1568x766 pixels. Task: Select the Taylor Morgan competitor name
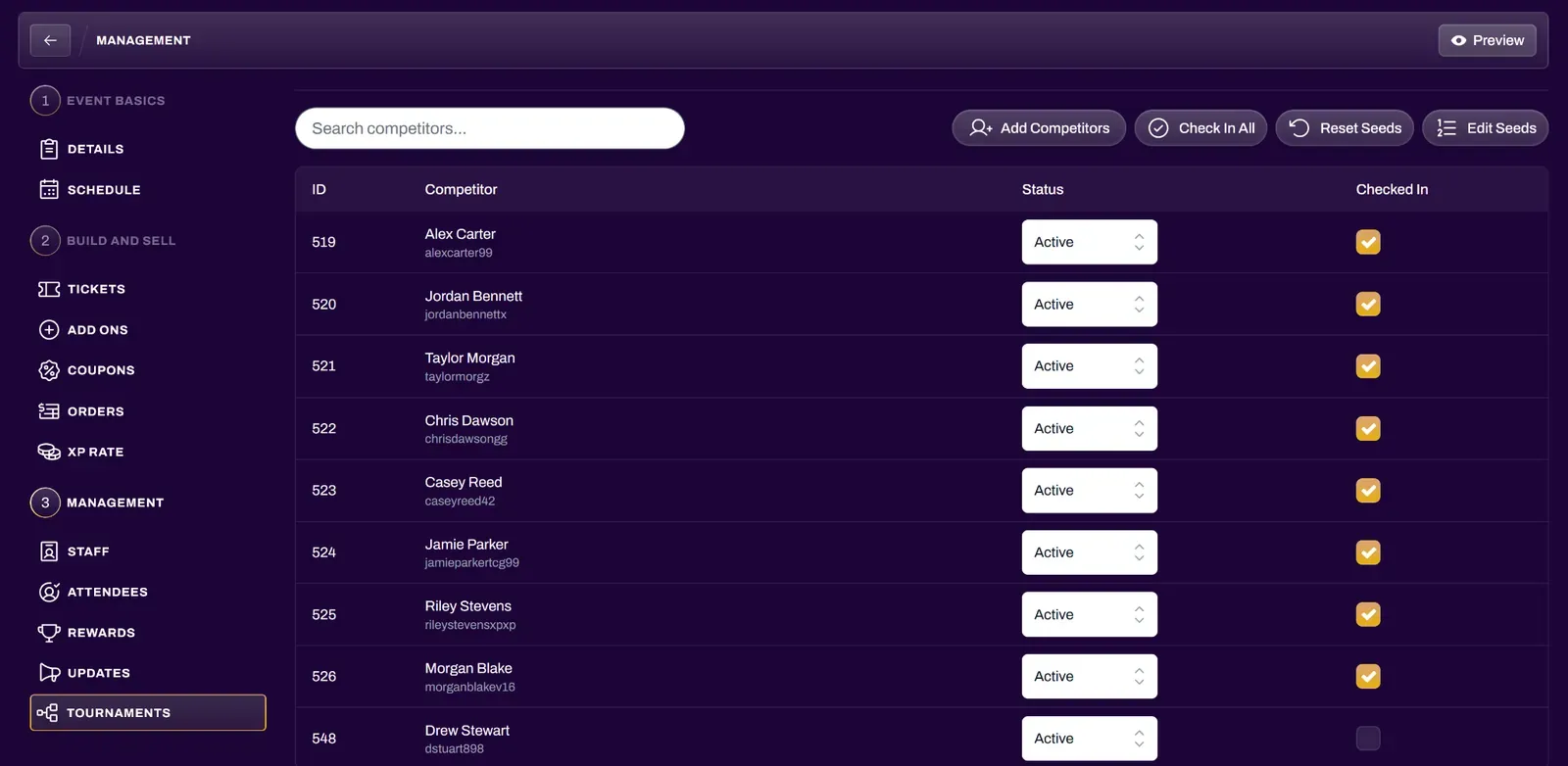pos(469,358)
